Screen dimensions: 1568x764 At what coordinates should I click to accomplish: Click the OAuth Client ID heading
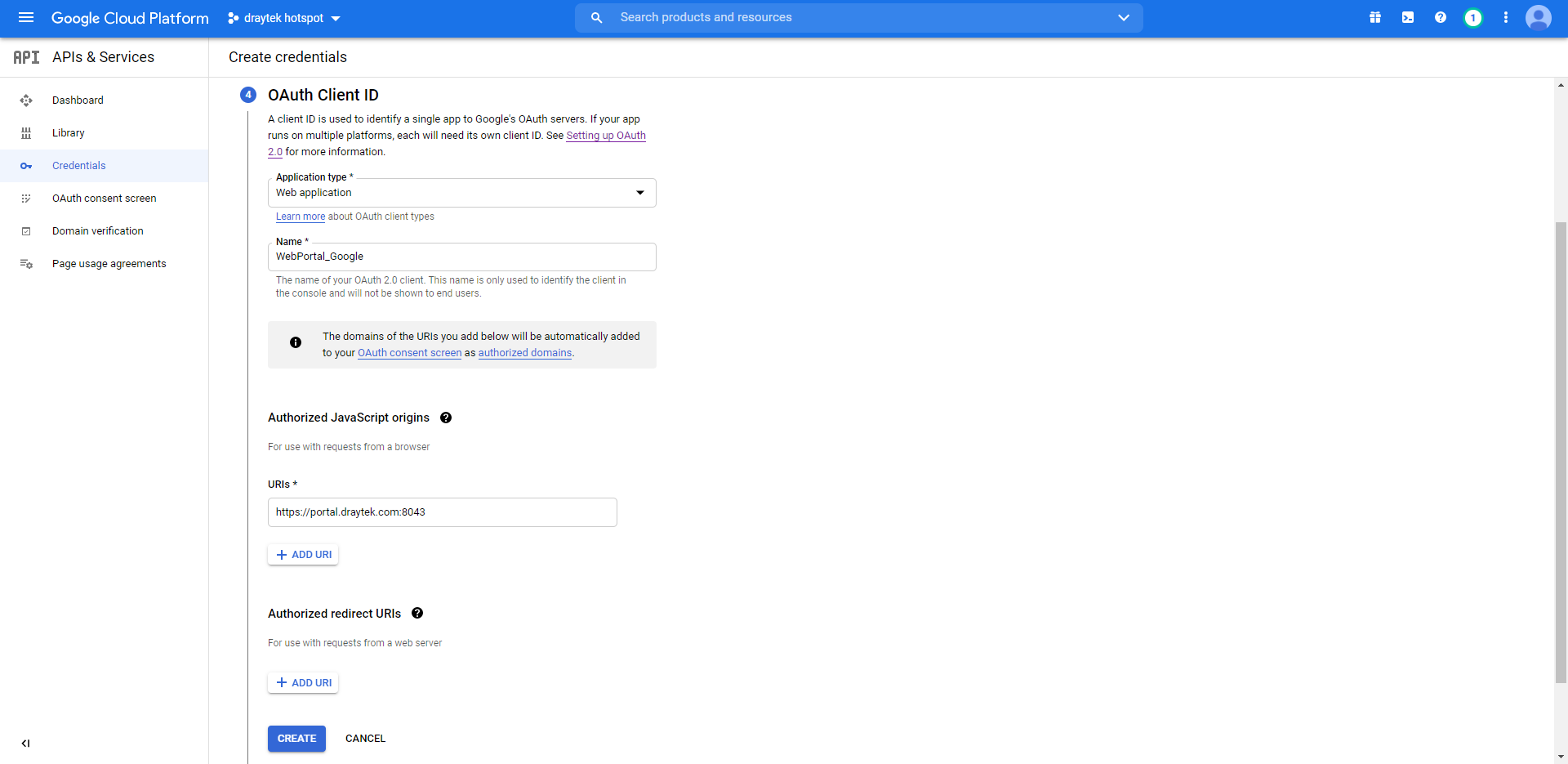pos(323,95)
